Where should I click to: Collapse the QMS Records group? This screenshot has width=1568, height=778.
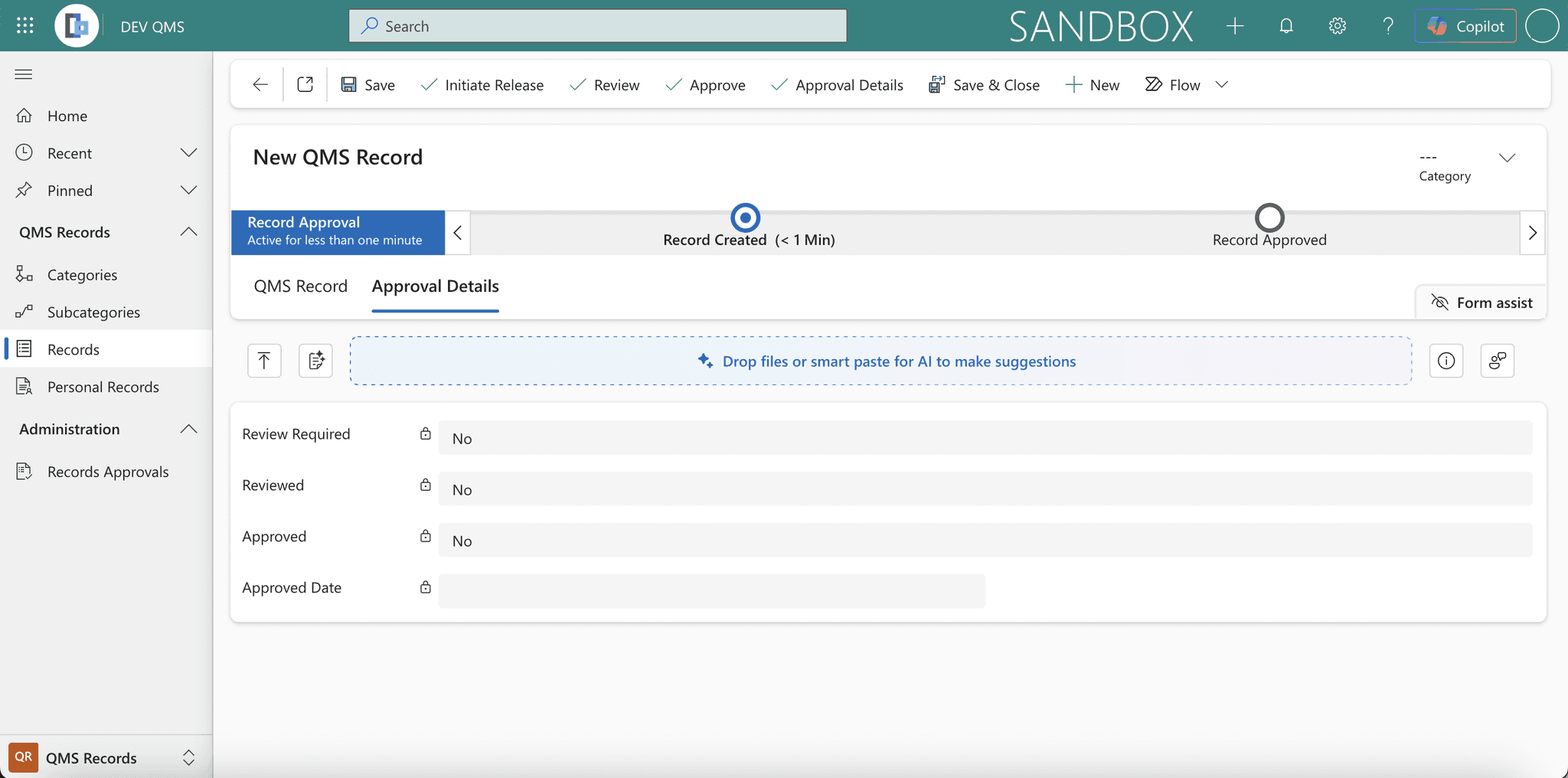[x=188, y=232]
